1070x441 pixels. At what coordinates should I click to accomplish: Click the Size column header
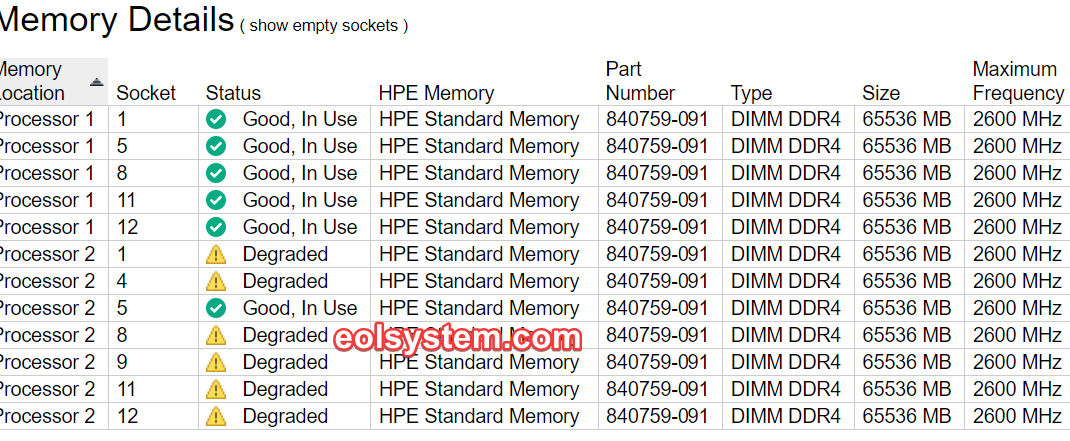click(x=881, y=93)
